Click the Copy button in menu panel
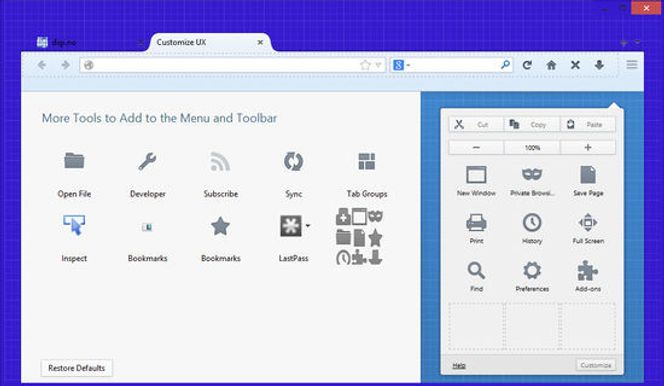This screenshot has width=664, height=386. [532, 124]
